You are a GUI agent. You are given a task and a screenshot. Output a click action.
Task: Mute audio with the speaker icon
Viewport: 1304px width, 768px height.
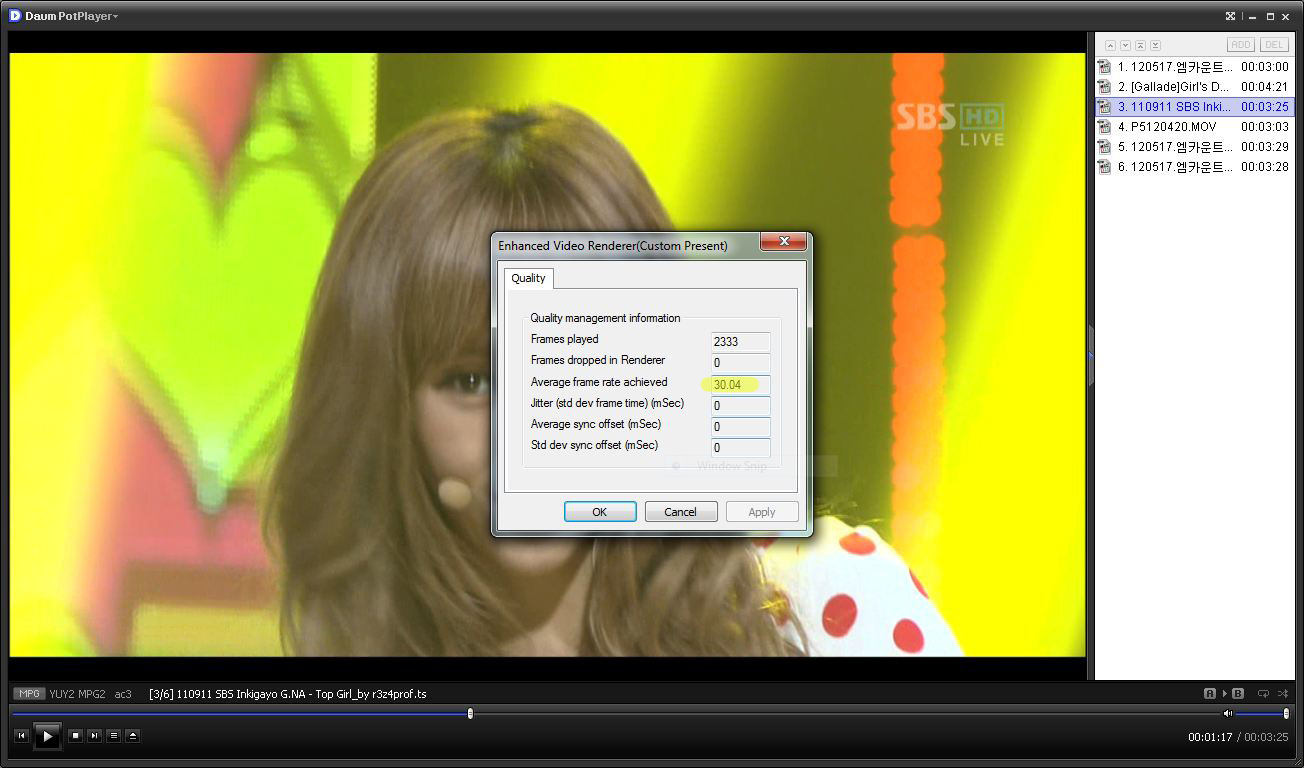tap(1228, 713)
